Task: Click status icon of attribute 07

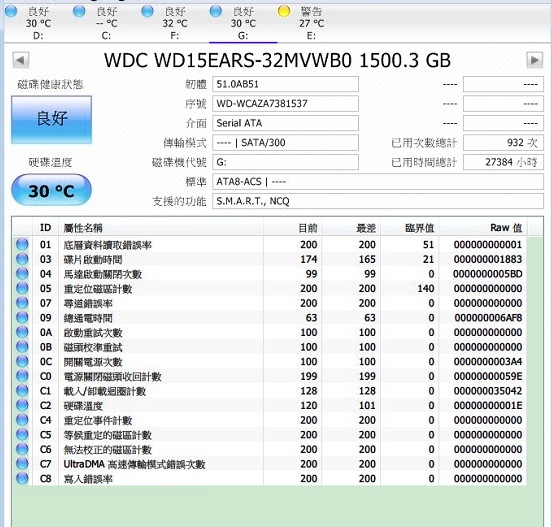Action: pyautogui.click(x=22, y=303)
